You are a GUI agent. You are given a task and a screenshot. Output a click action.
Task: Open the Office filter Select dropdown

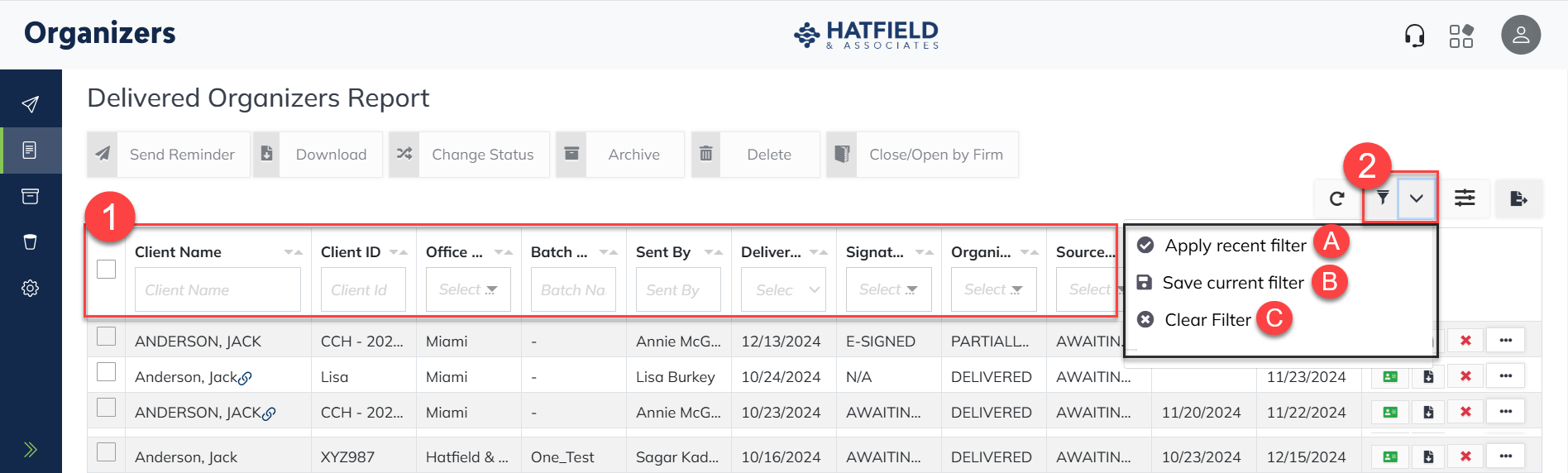[468, 289]
